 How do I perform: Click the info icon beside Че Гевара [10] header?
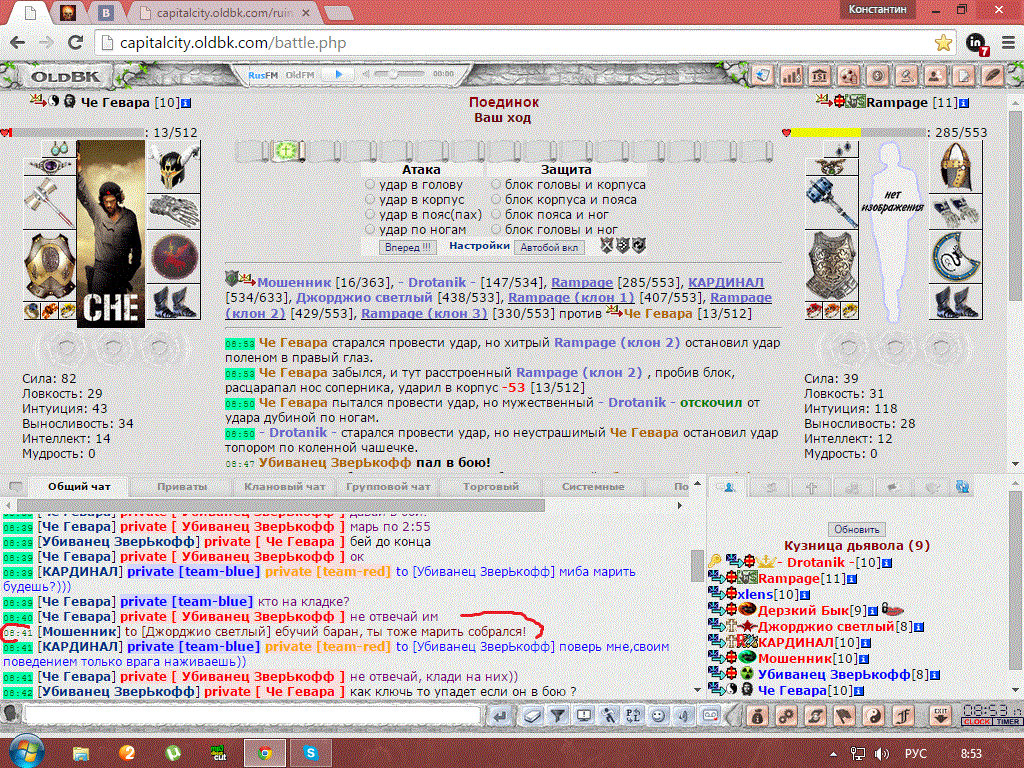tap(186, 103)
